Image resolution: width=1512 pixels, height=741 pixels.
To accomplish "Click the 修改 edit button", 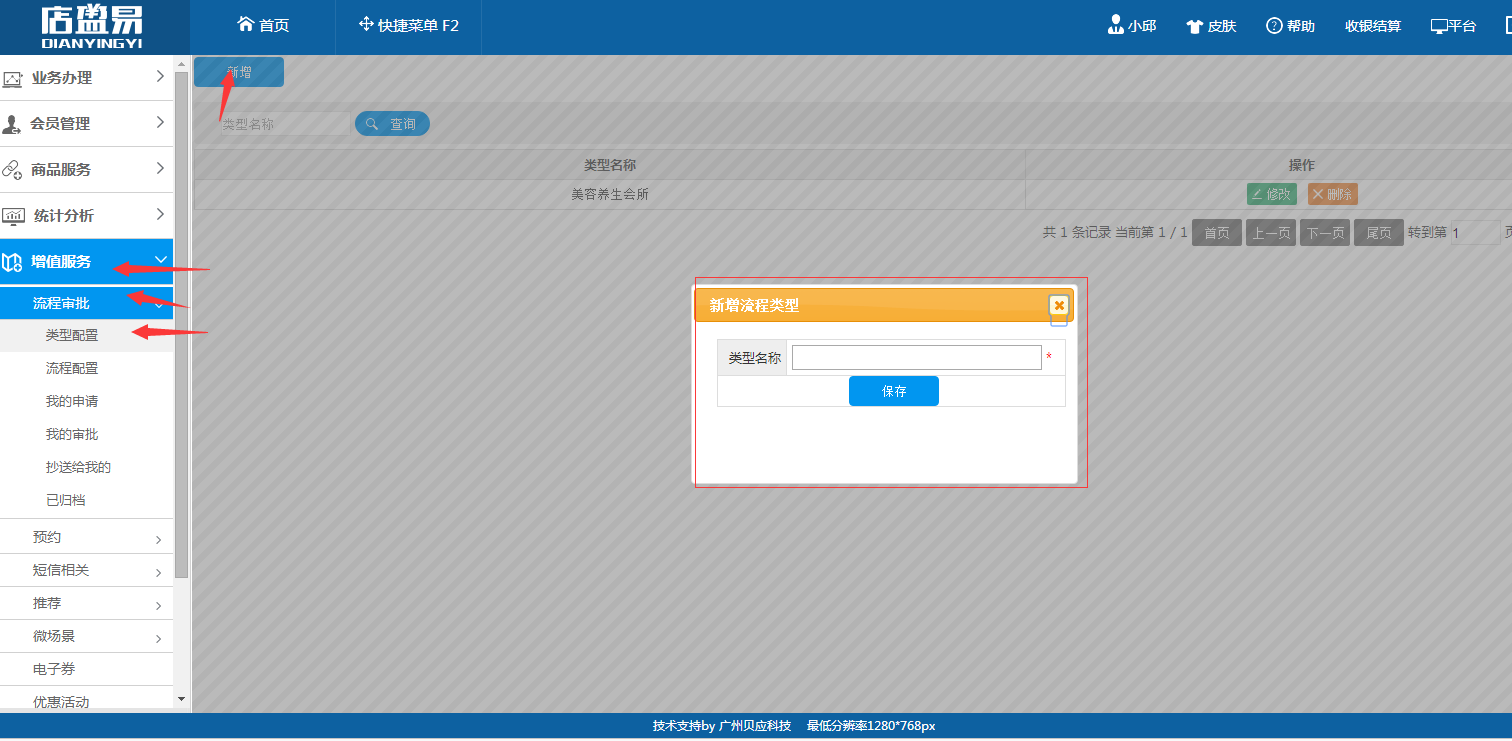I will [x=1271, y=194].
